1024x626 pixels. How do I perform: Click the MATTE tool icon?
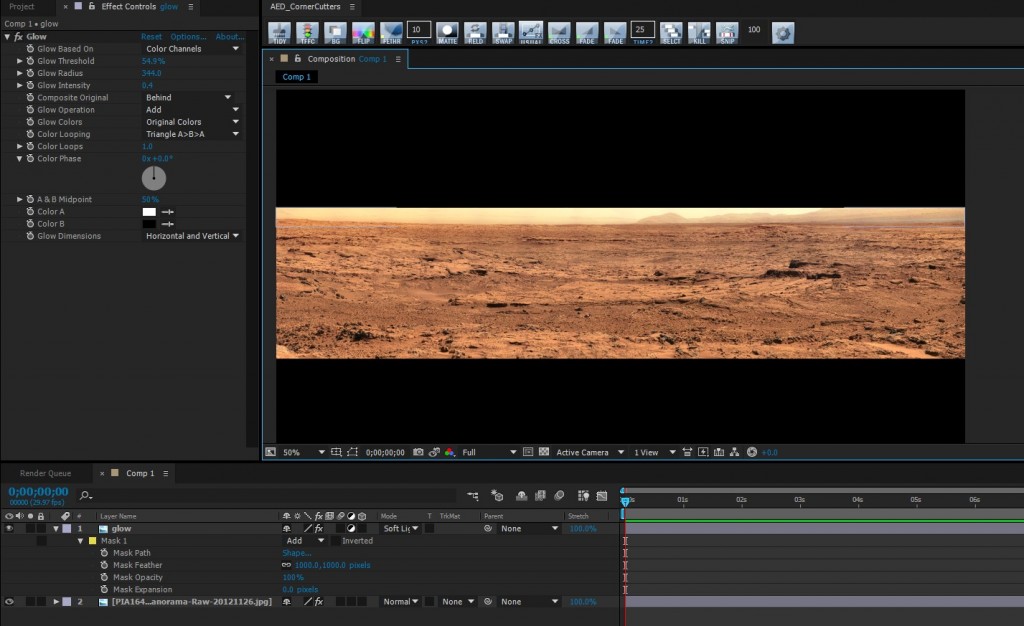coord(447,33)
